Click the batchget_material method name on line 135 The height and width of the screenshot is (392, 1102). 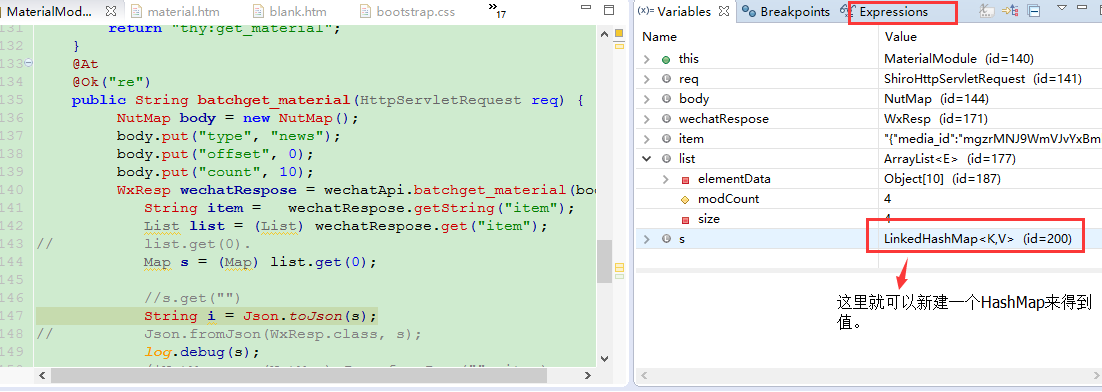tap(273, 100)
